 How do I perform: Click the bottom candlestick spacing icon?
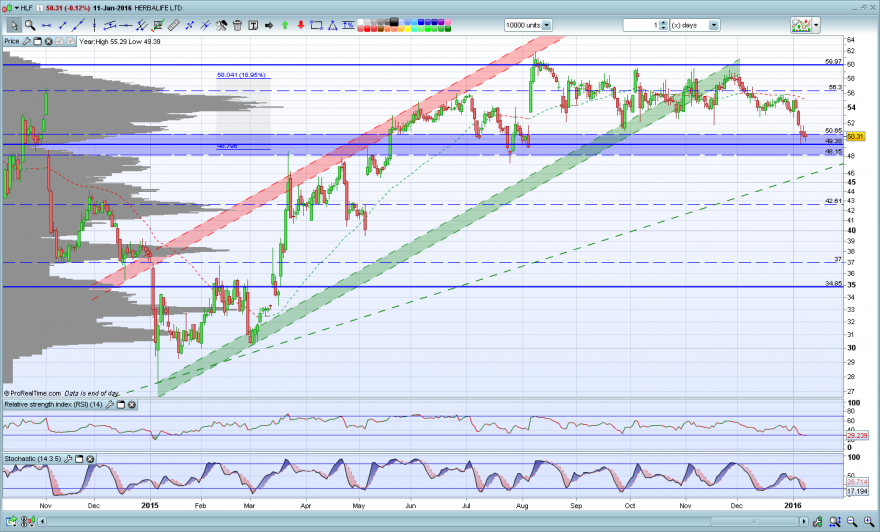28,521
